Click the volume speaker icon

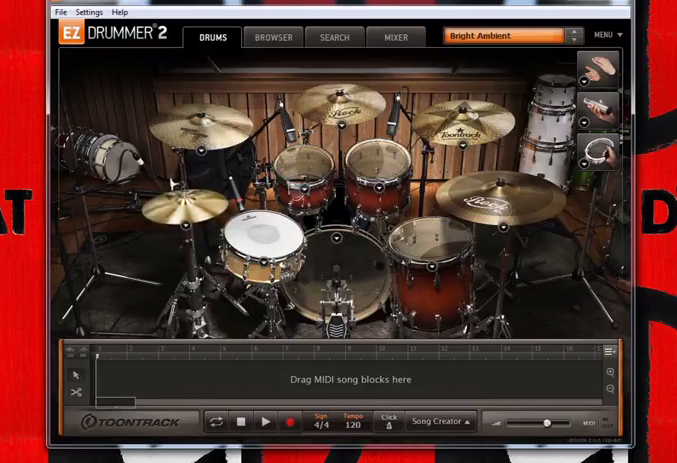pyautogui.click(x=496, y=423)
